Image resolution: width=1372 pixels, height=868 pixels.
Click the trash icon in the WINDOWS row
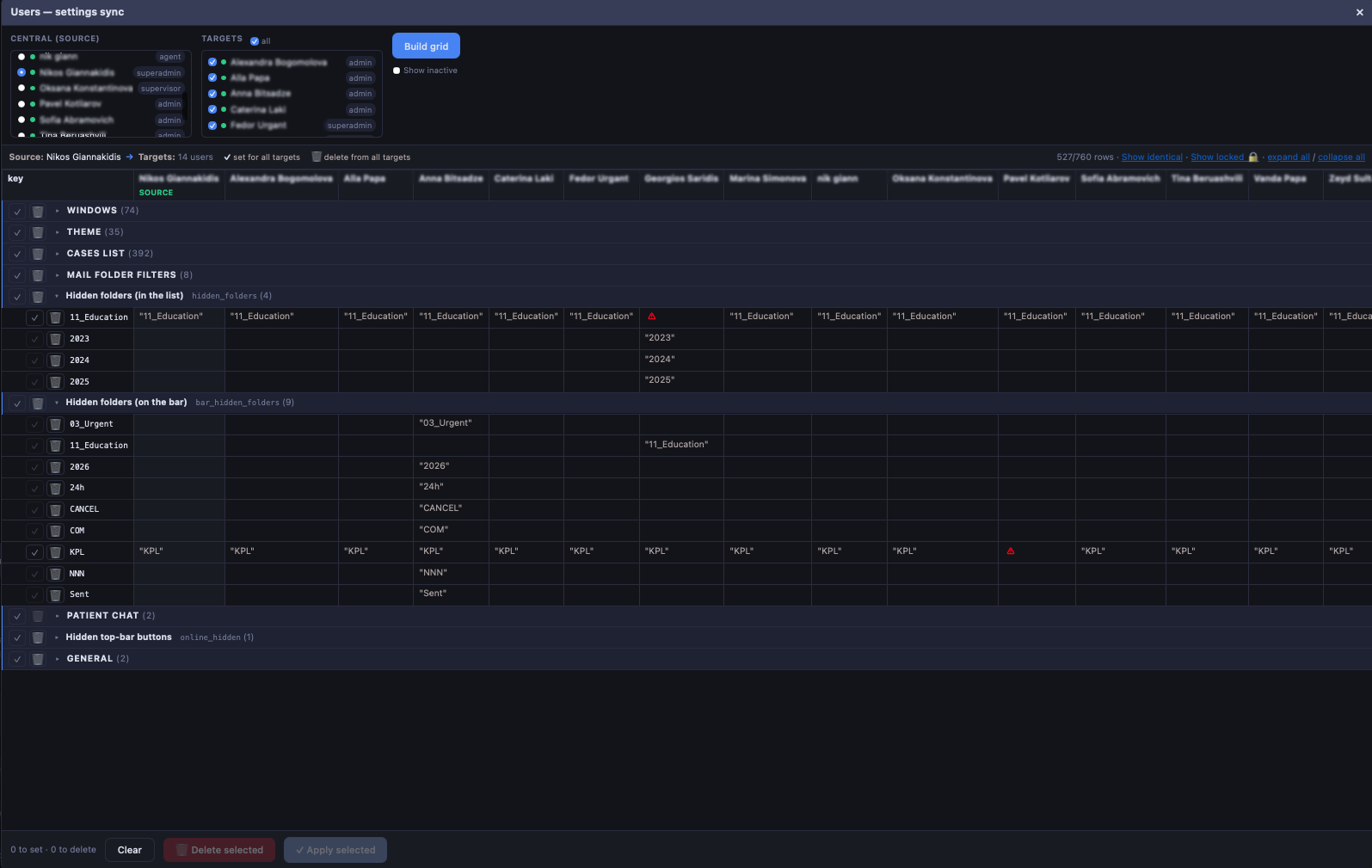click(38, 211)
